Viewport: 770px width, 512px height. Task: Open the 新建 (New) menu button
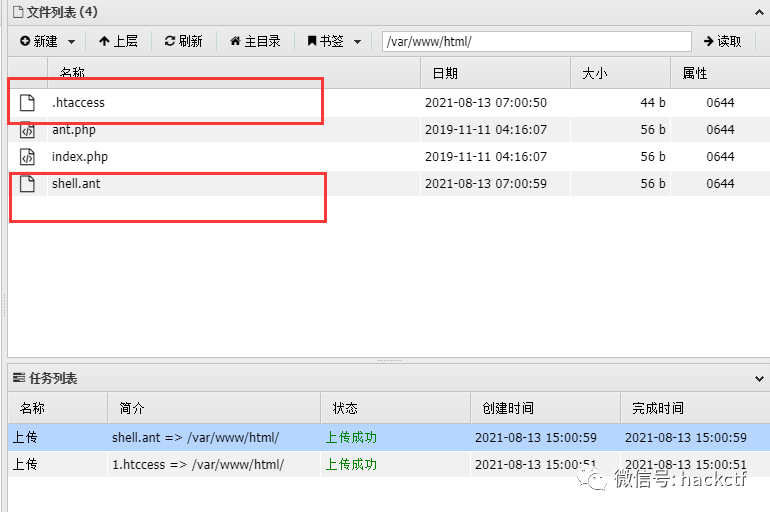[47, 41]
